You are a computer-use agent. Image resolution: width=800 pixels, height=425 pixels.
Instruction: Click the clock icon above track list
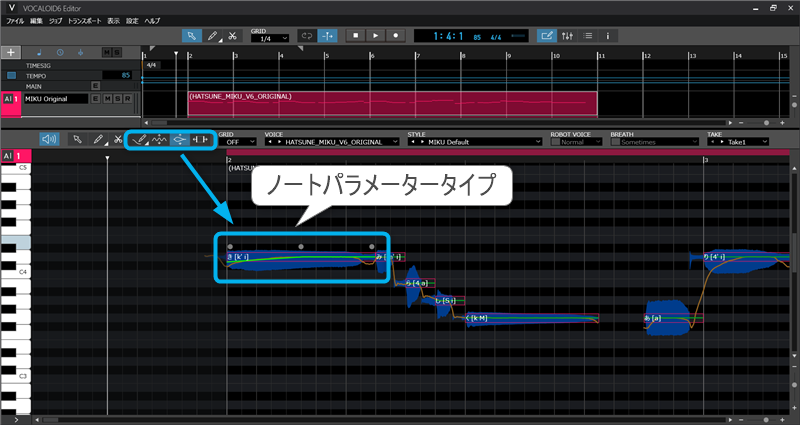pyautogui.click(x=60, y=53)
